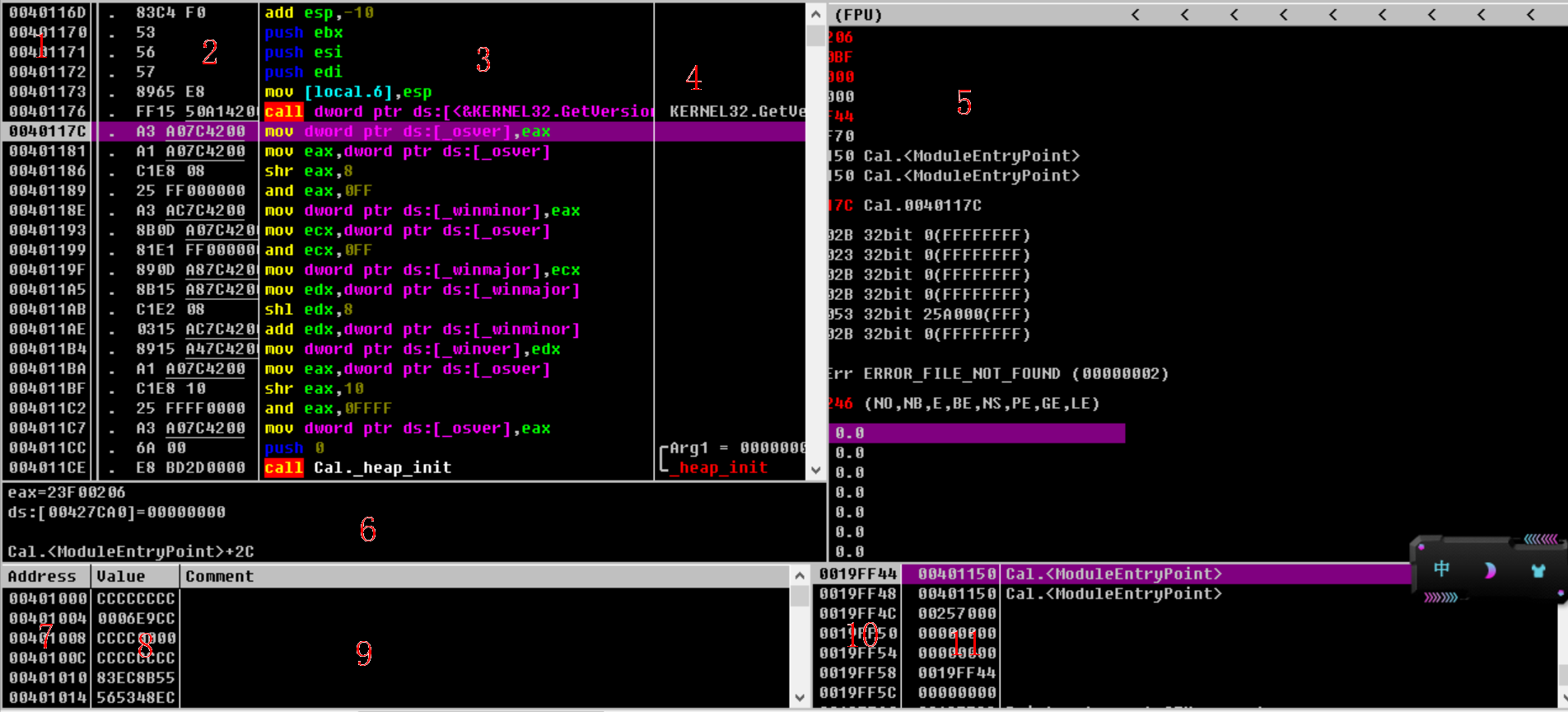Click the disassembly scrollbar up arrow
Screen dimensions: 1568x712
(815, 14)
